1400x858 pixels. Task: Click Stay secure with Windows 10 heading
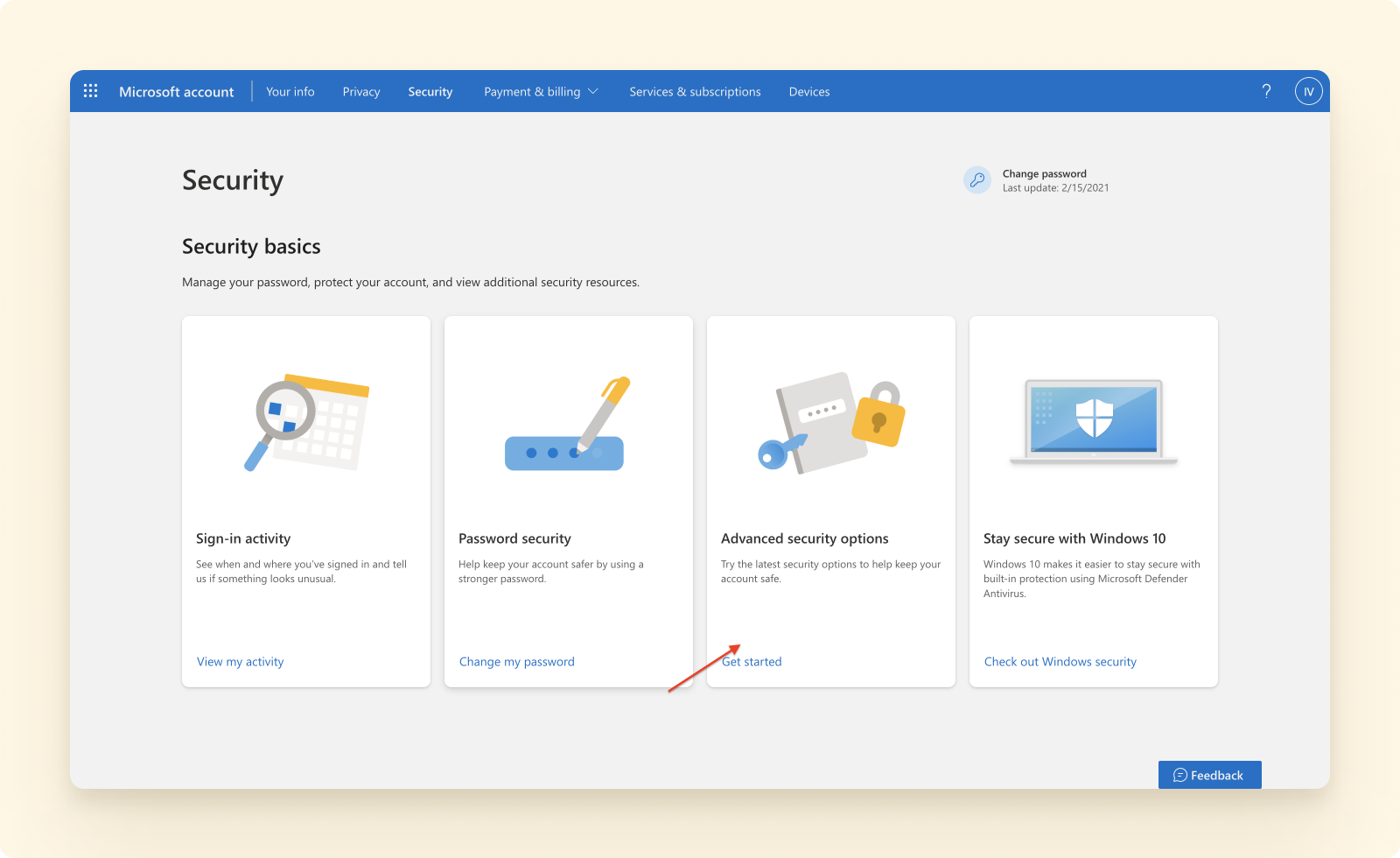pyautogui.click(x=1074, y=538)
